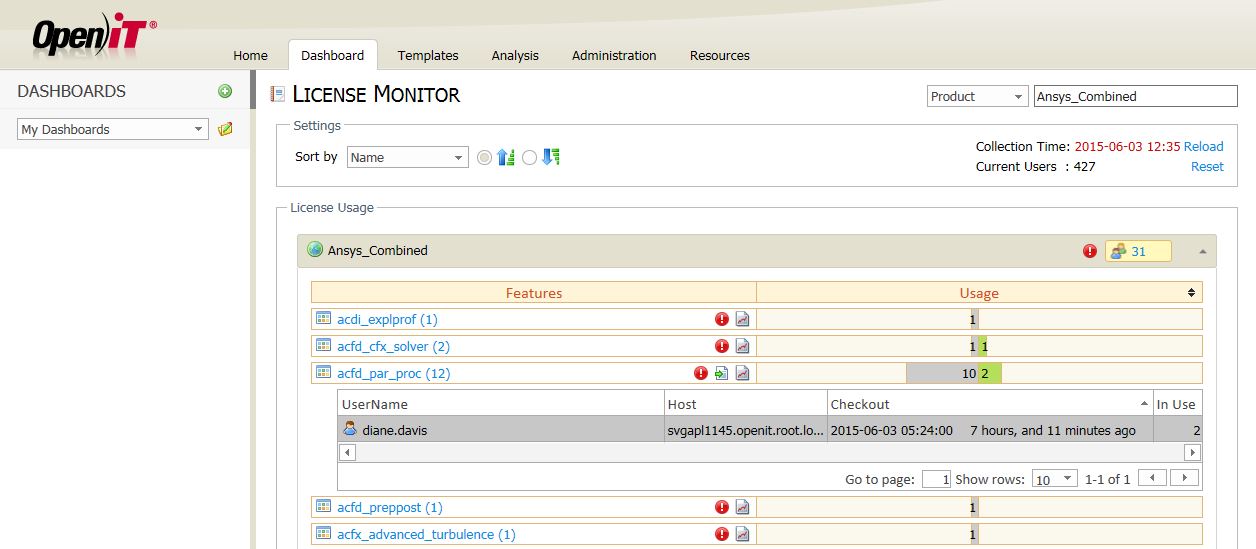The image size is (1256, 549).
Task: Click the Reload link
Action: click(x=1204, y=146)
